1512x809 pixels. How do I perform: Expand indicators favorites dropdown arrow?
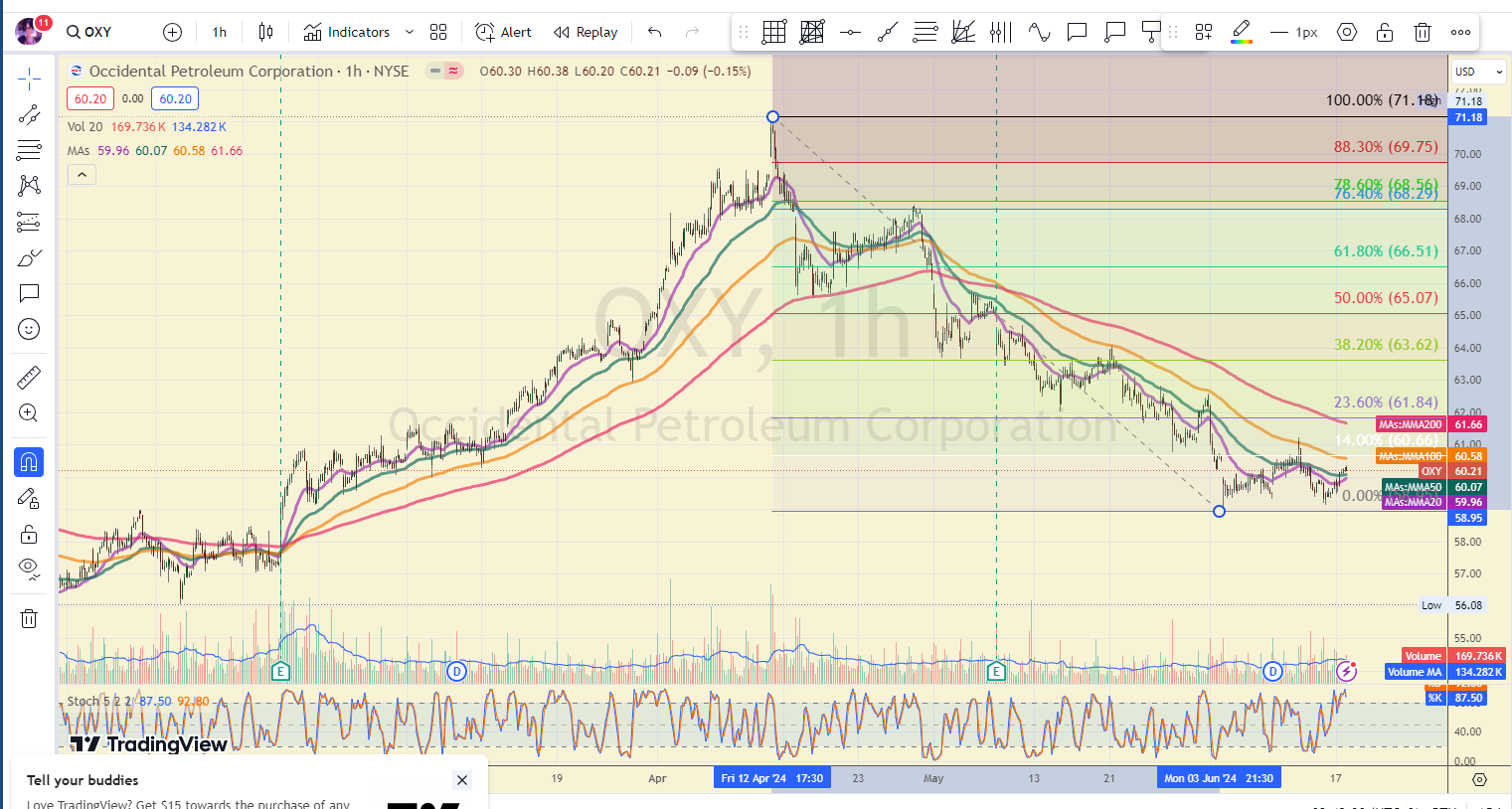(410, 32)
